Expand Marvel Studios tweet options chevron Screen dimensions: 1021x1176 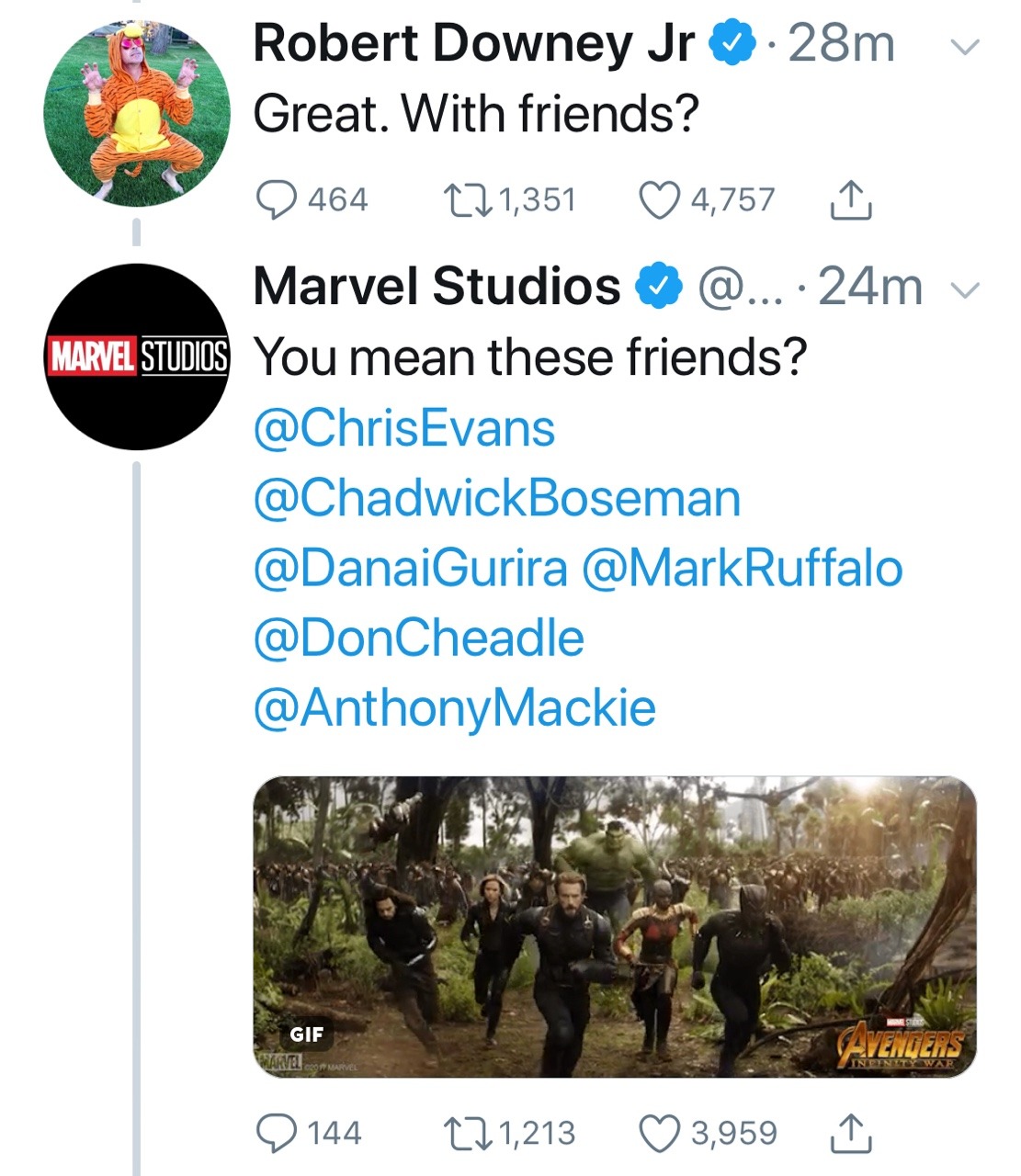pos(965,290)
